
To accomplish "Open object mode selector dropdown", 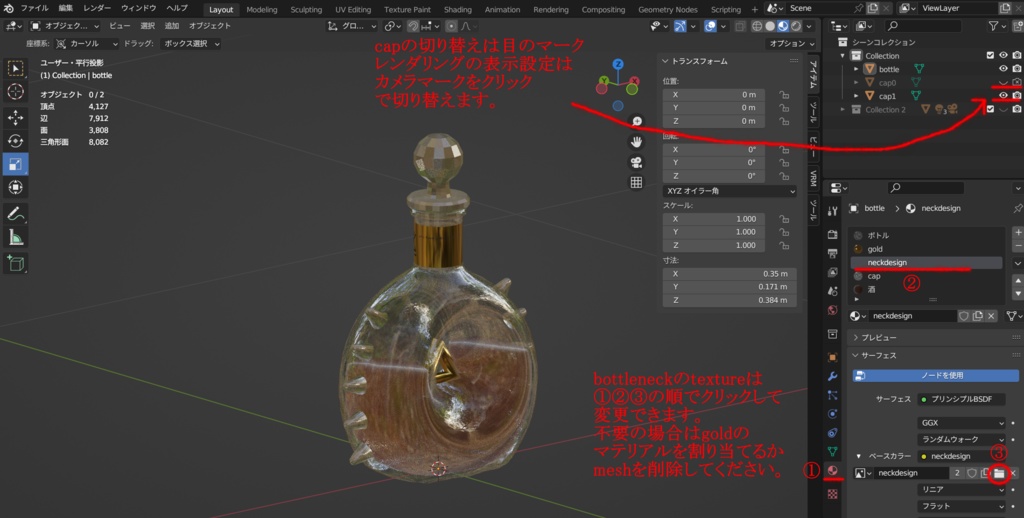I will tap(65, 26).
